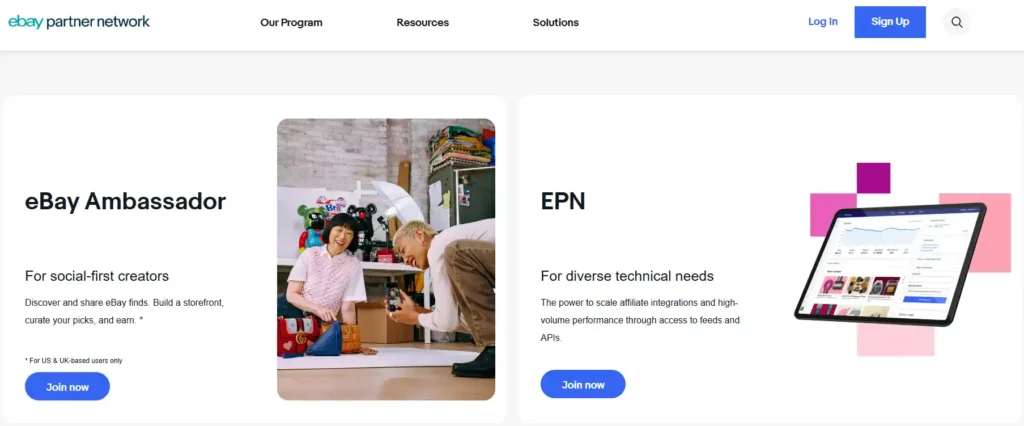This screenshot has width=1024, height=426.
Task: Open the Our Program menu
Action: click(x=291, y=22)
